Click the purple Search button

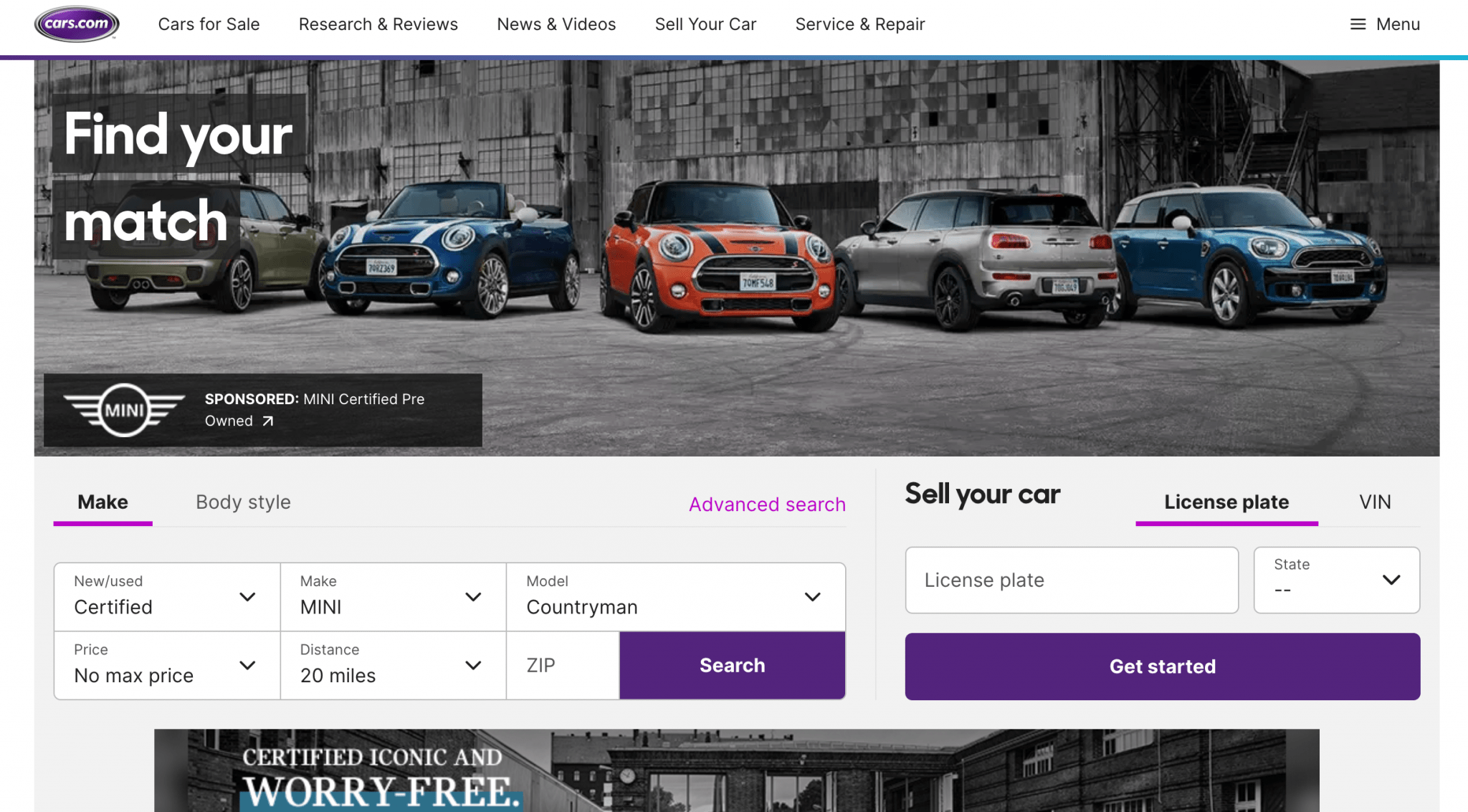[x=731, y=664]
